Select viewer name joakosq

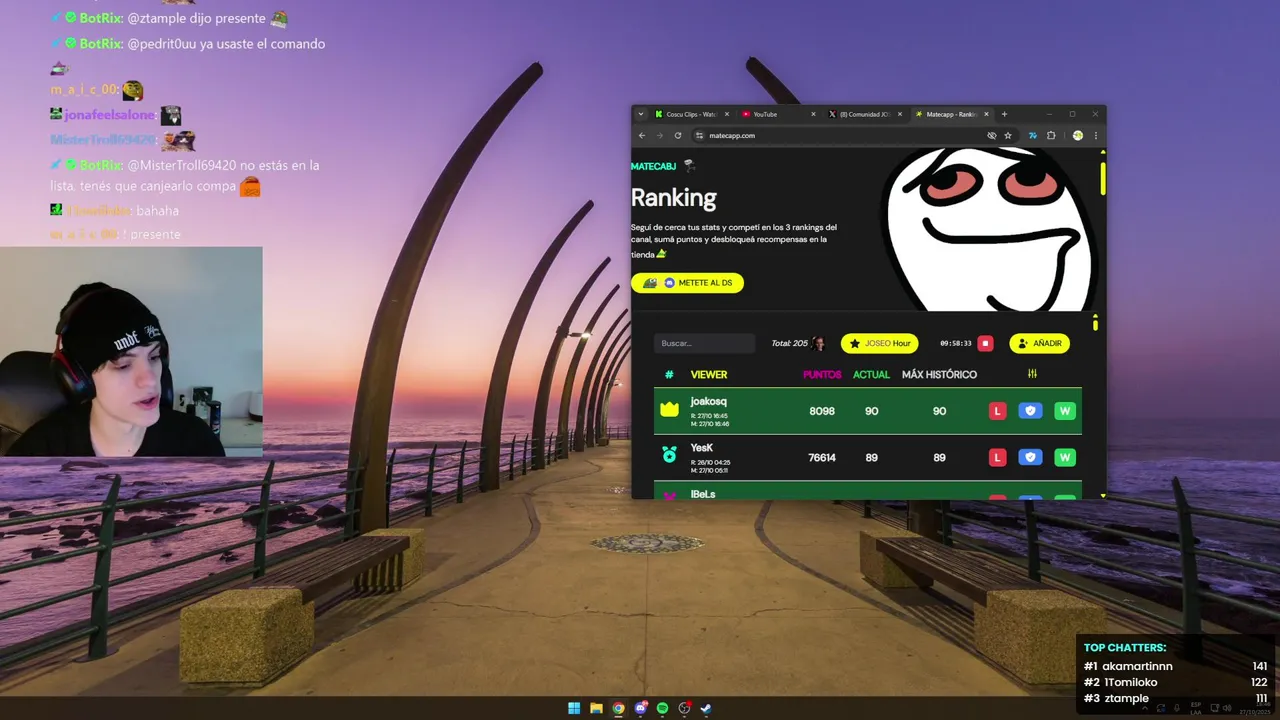click(709, 401)
